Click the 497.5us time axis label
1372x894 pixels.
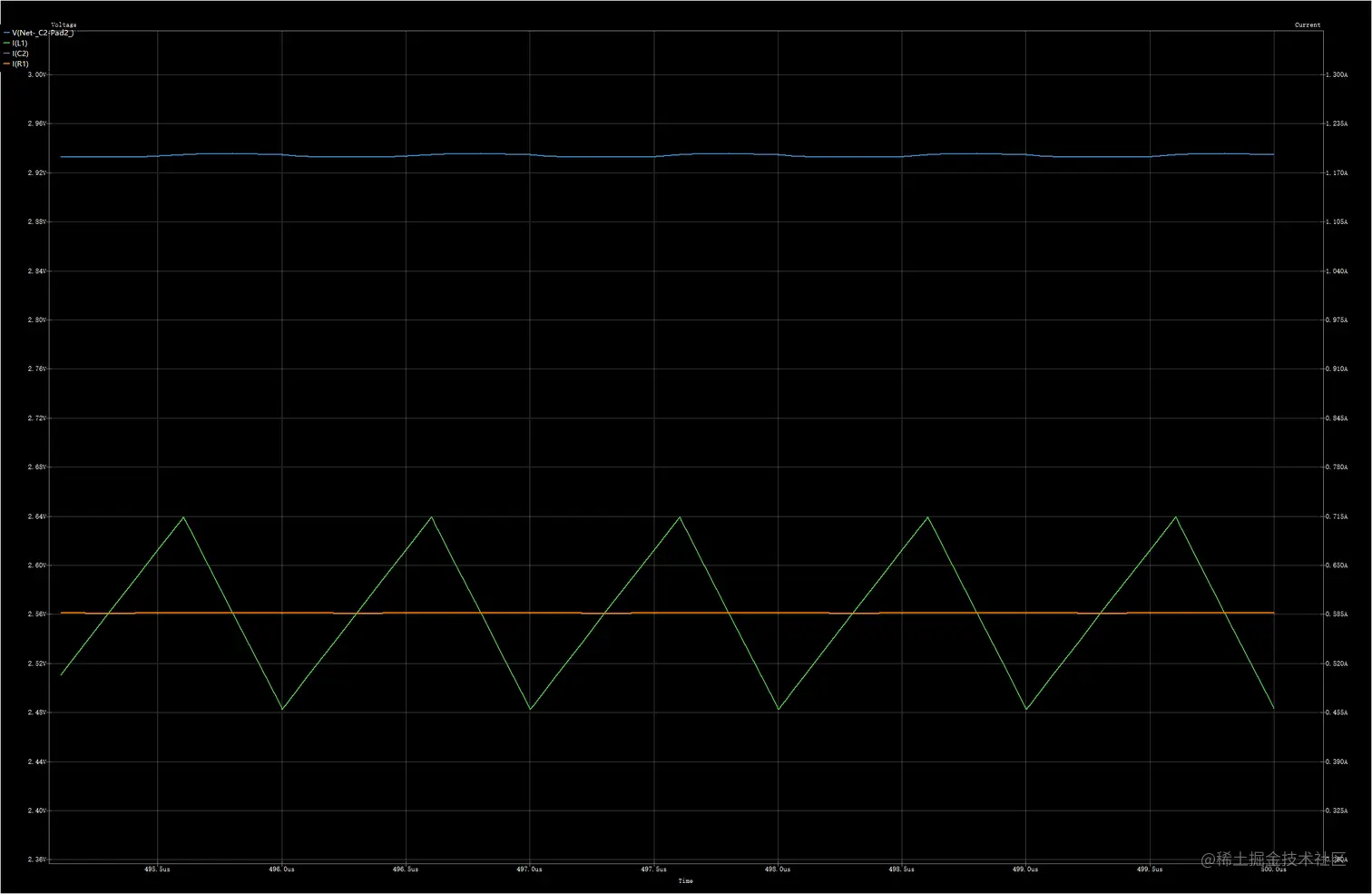pos(653,869)
